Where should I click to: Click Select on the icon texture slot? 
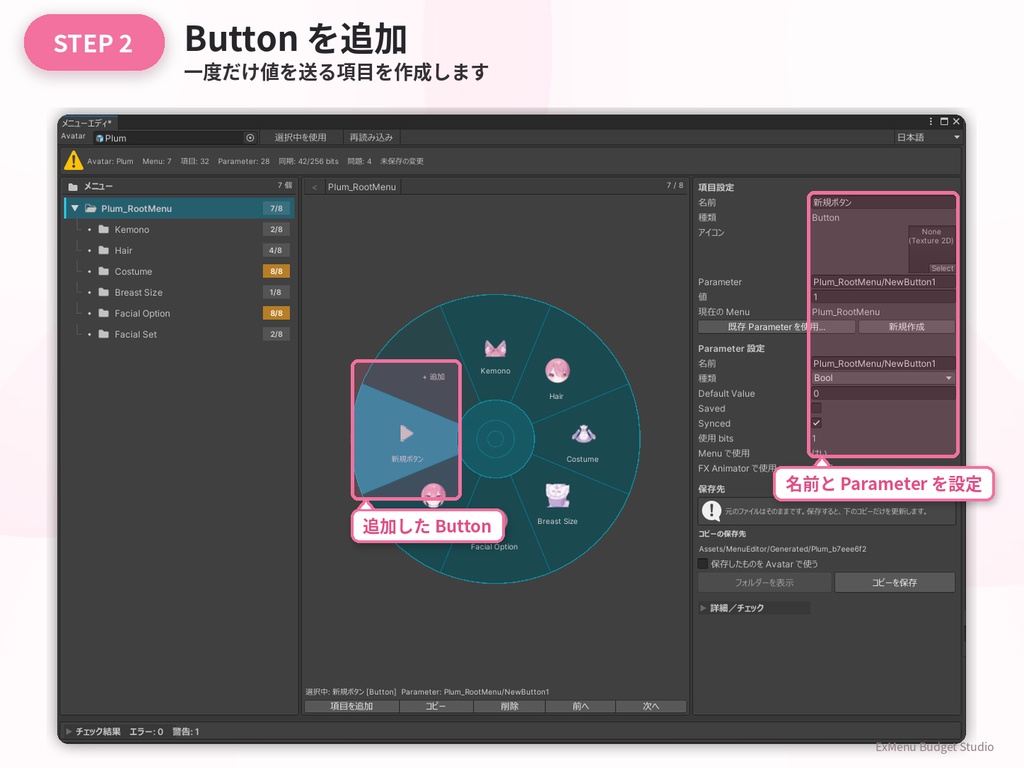[x=942, y=268]
